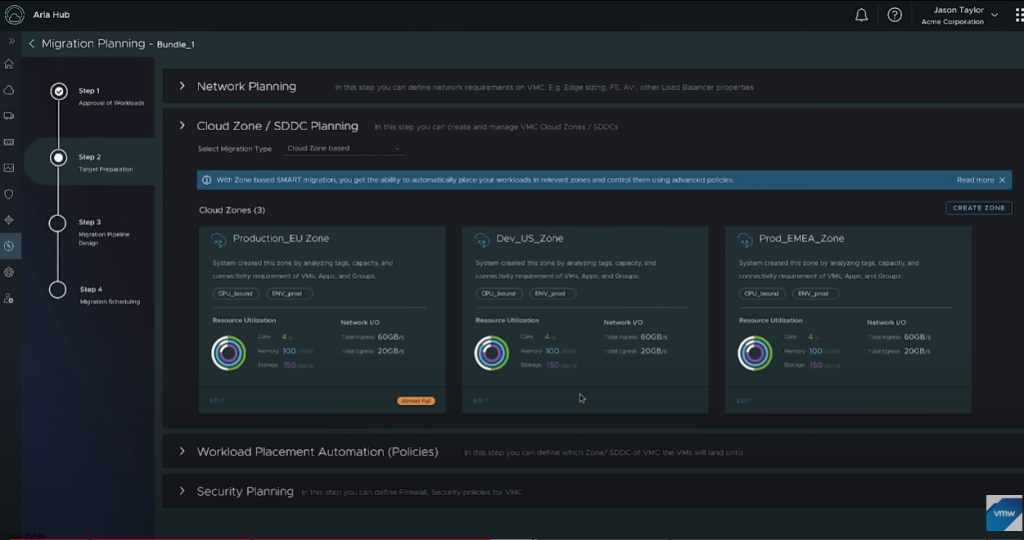Screen dimensions: 1024x540
Task: Click the info icon in the blue banner
Action: click(206, 180)
